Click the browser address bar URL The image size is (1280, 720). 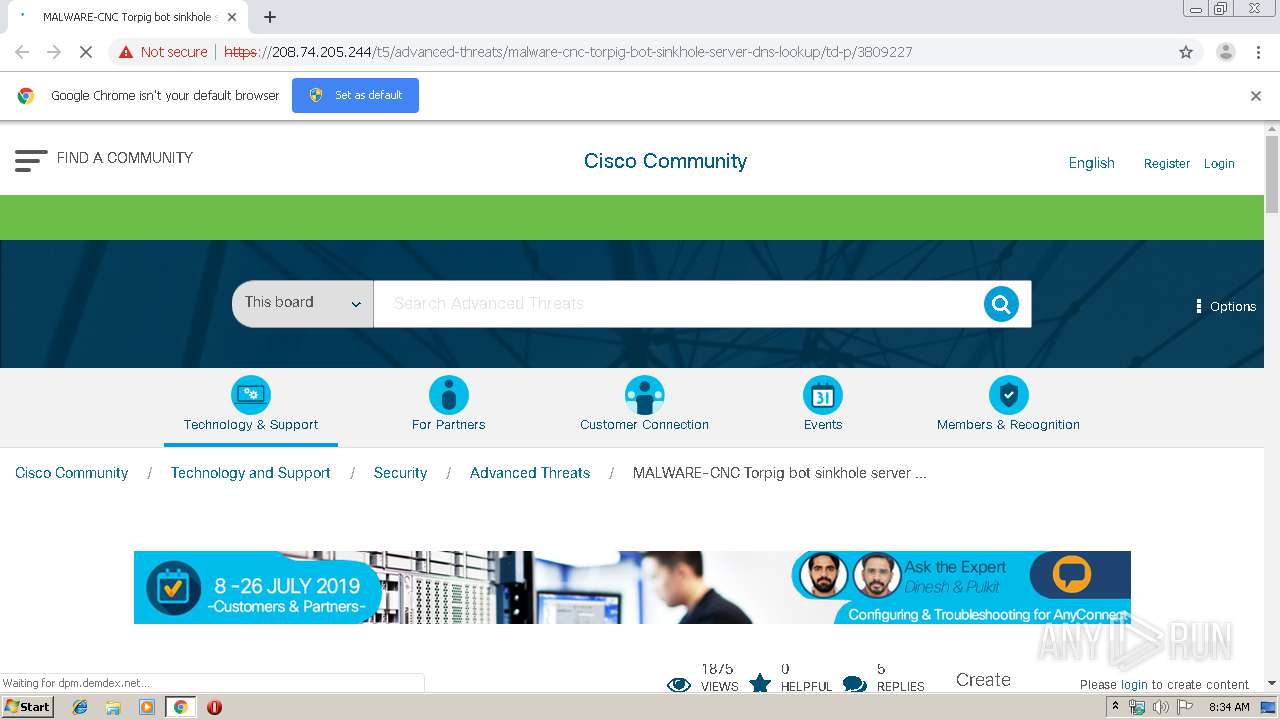(x=568, y=52)
